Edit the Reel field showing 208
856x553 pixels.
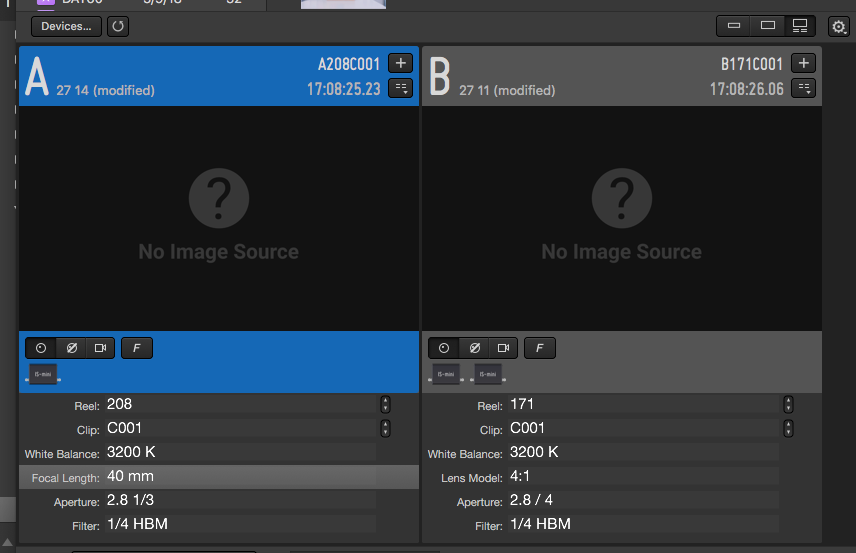click(x=240, y=405)
